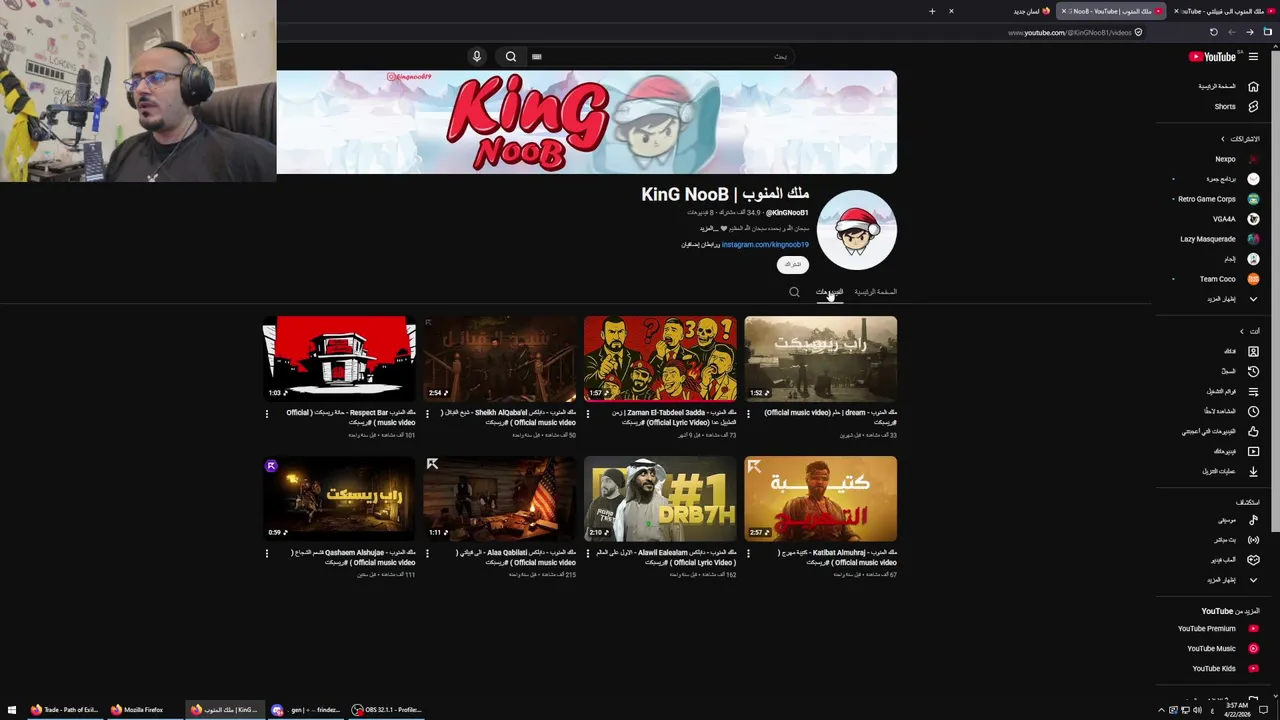Open options menu for Alaa Qabilati video
Viewport: 1280px width, 720px height.
tap(427, 553)
